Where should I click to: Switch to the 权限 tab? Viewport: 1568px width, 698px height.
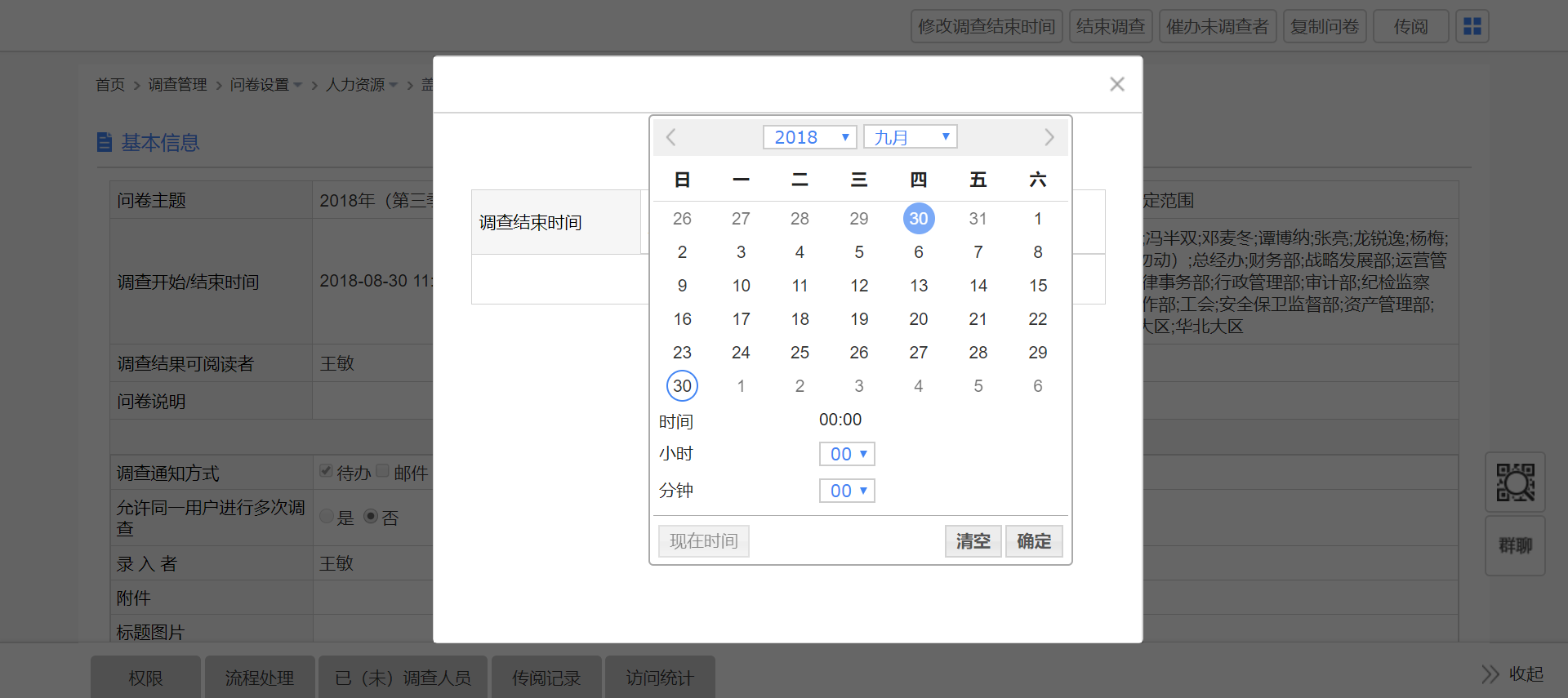145,678
